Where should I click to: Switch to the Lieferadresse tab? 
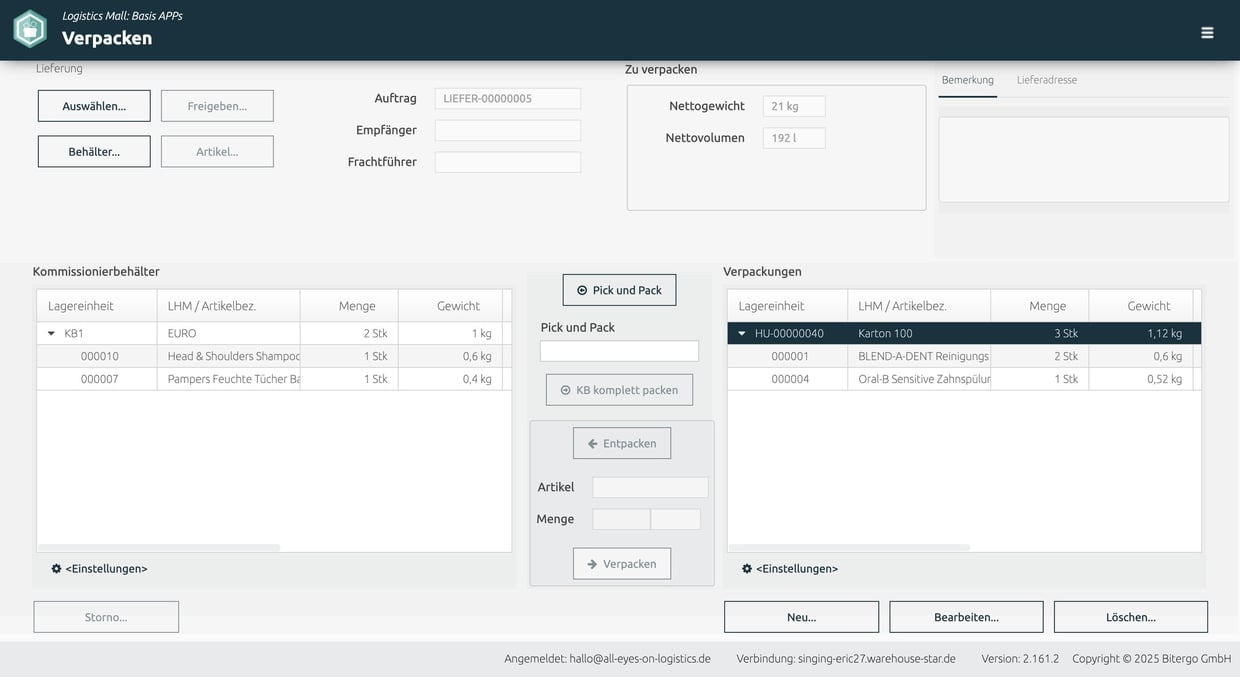(x=1047, y=80)
